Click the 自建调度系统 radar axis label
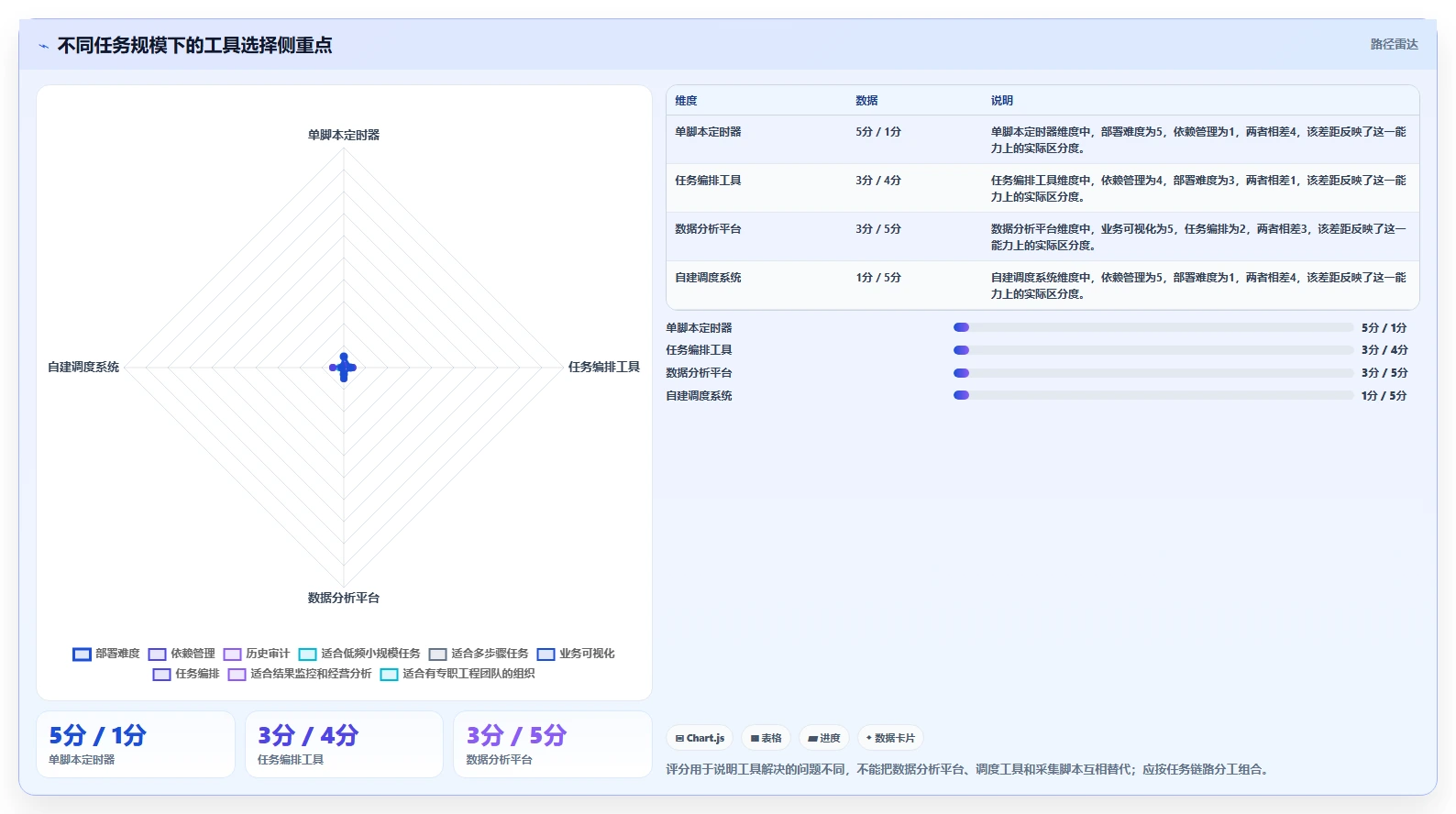Image resolution: width=1456 pixels, height=814 pixels. point(83,367)
